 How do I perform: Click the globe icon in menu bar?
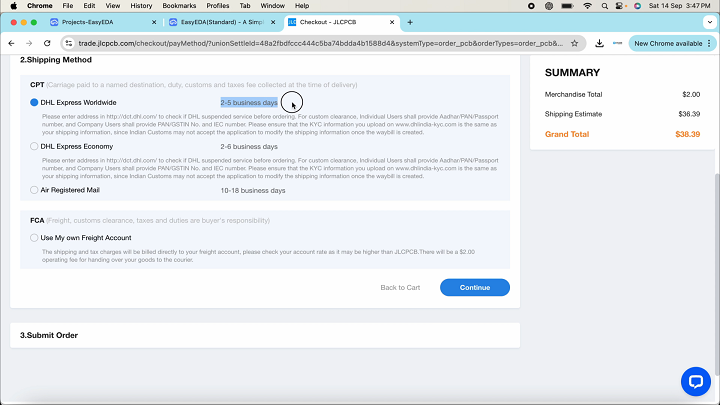549,6
